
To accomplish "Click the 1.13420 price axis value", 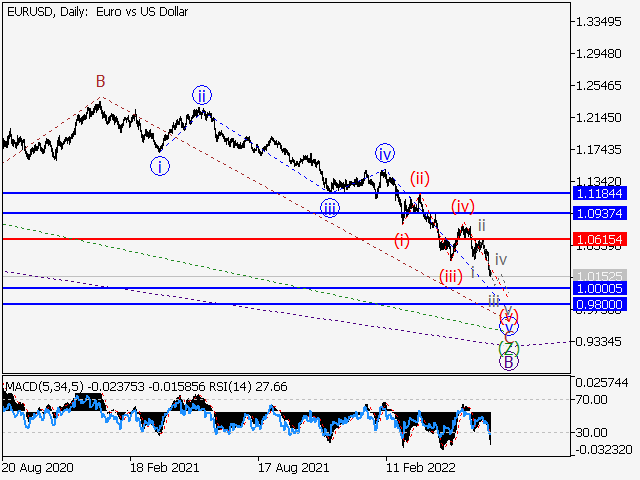I will pyautogui.click(x=598, y=181).
